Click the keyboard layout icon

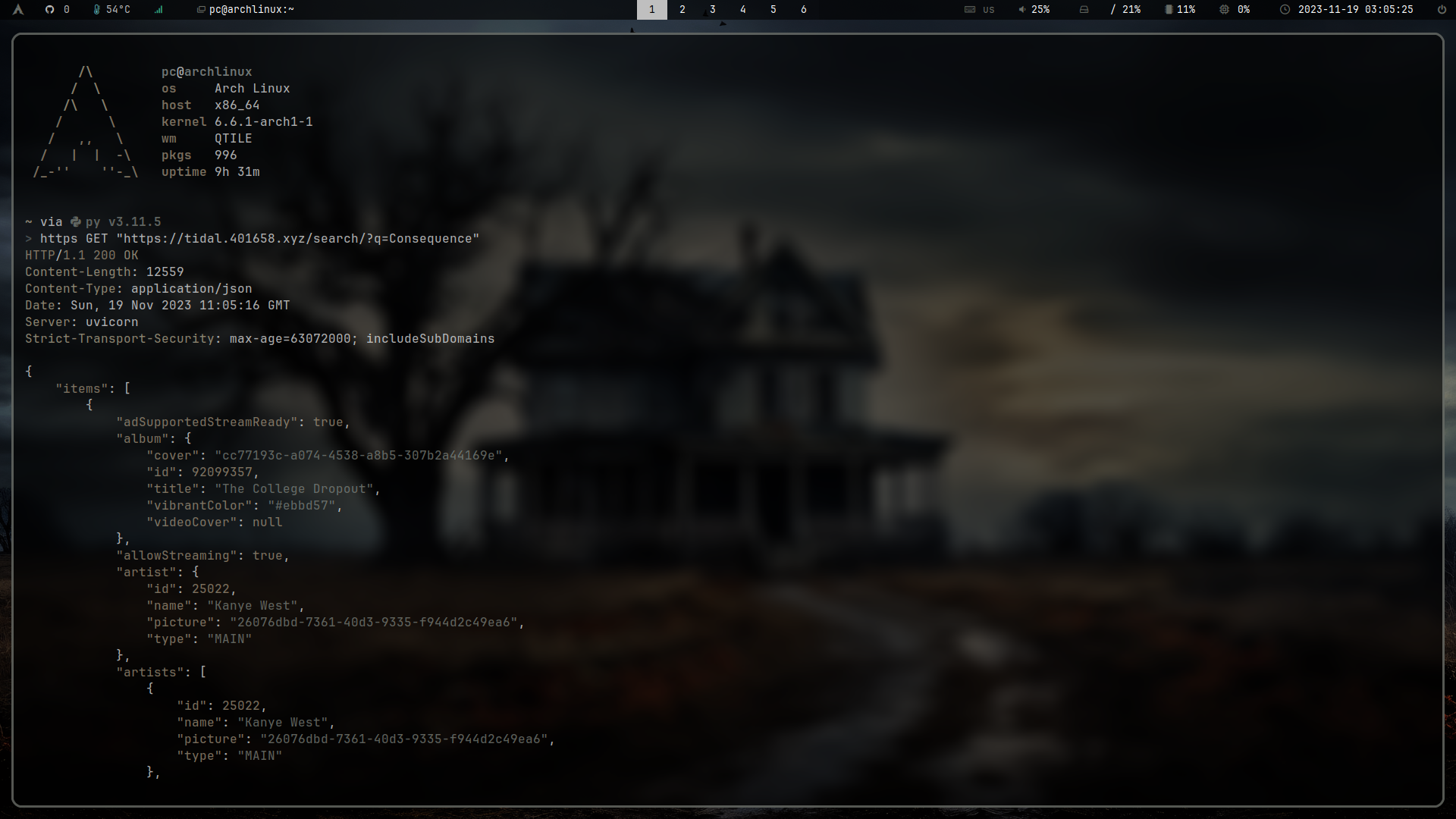[x=969, y=10]
